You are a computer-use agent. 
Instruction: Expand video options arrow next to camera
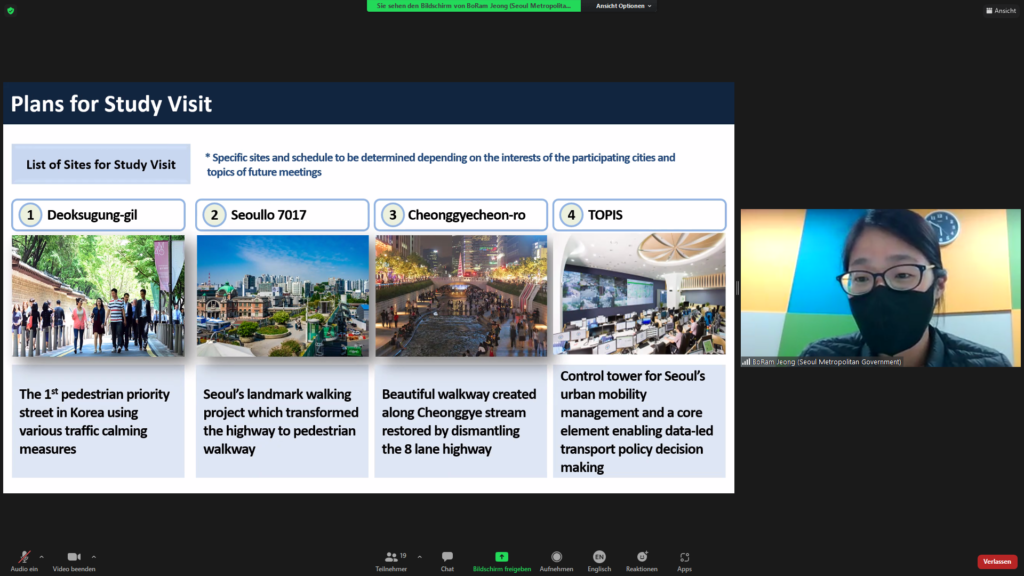tap(94, 556)
